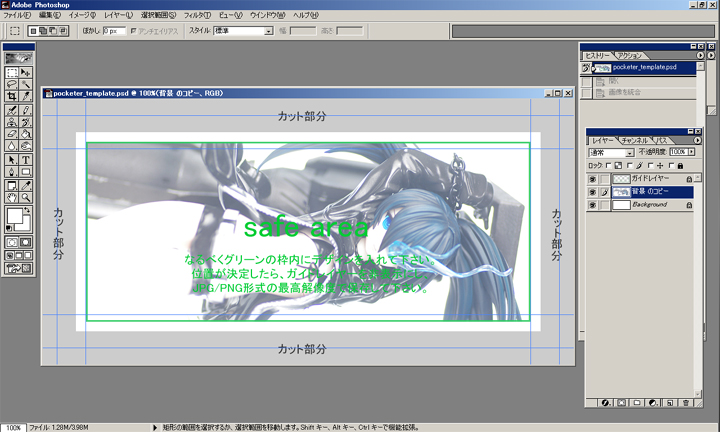The height and width of the screenshot is (432, 720).
Task: Enable lock image pixels checkbox
Action: [x=630, y=165]
